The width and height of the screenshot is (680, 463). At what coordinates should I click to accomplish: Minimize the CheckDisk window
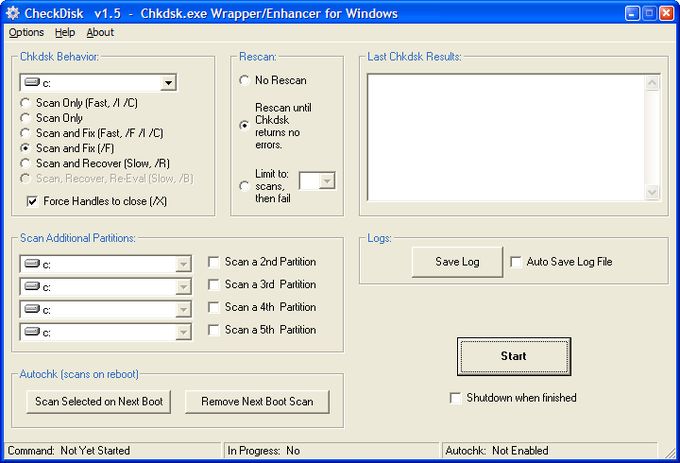click(632, 13)
